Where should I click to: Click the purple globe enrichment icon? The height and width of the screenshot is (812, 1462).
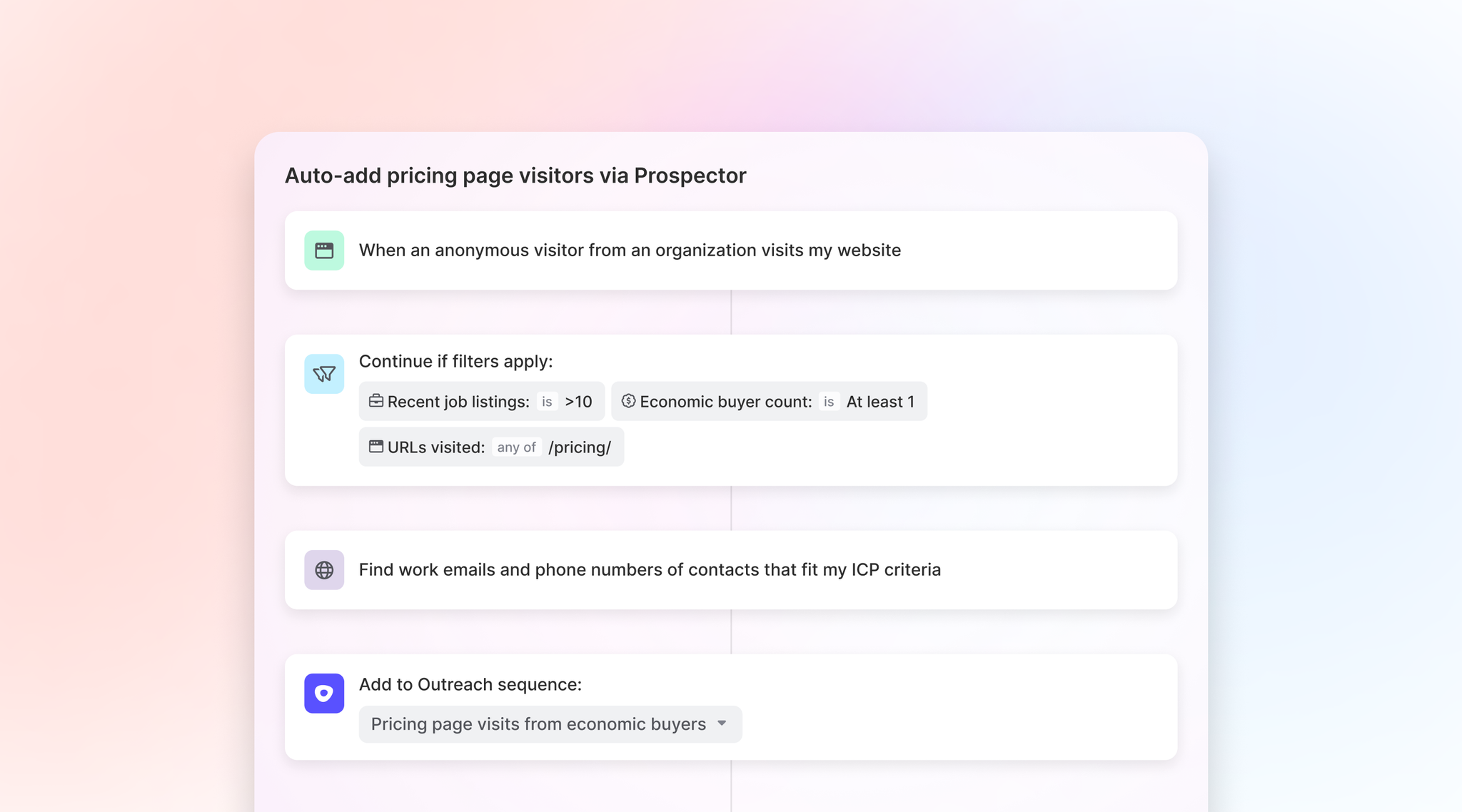click(324, 570)
